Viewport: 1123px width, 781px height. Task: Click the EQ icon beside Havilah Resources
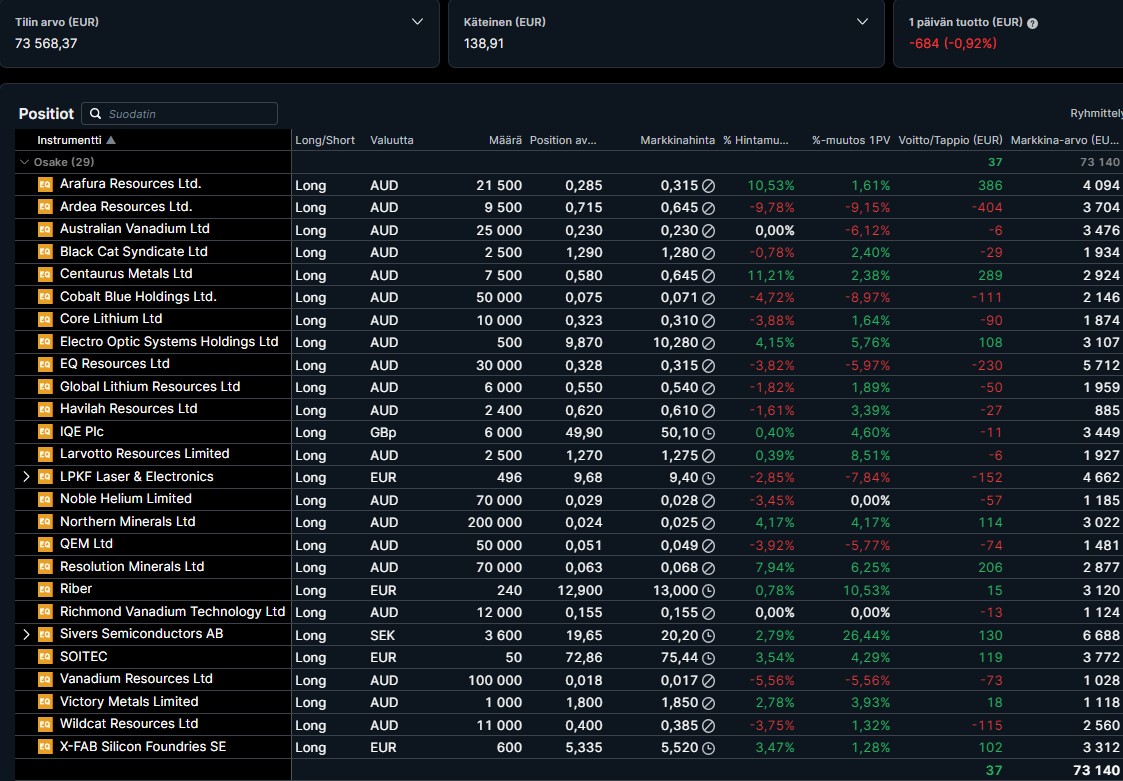point(45,409)
